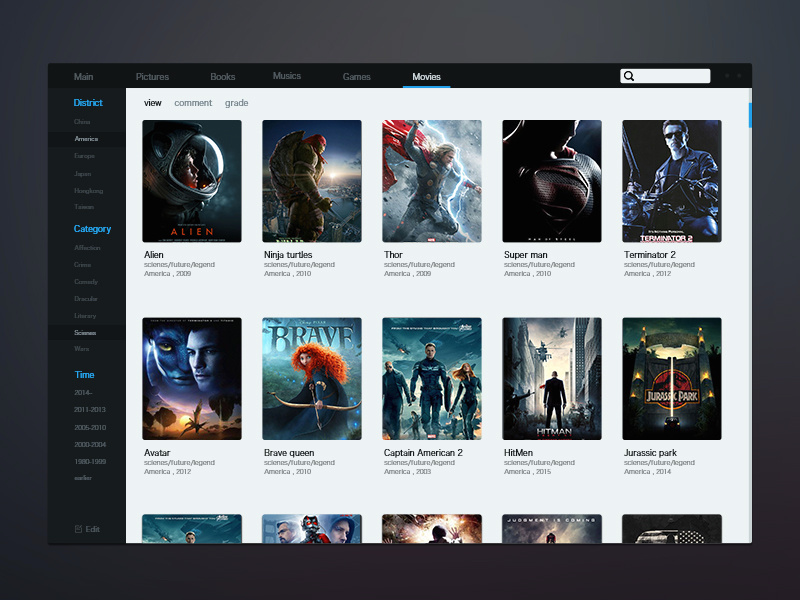This screenshot has width=800, height=600.
Task: Select Japan in District list
Action: 83,173
